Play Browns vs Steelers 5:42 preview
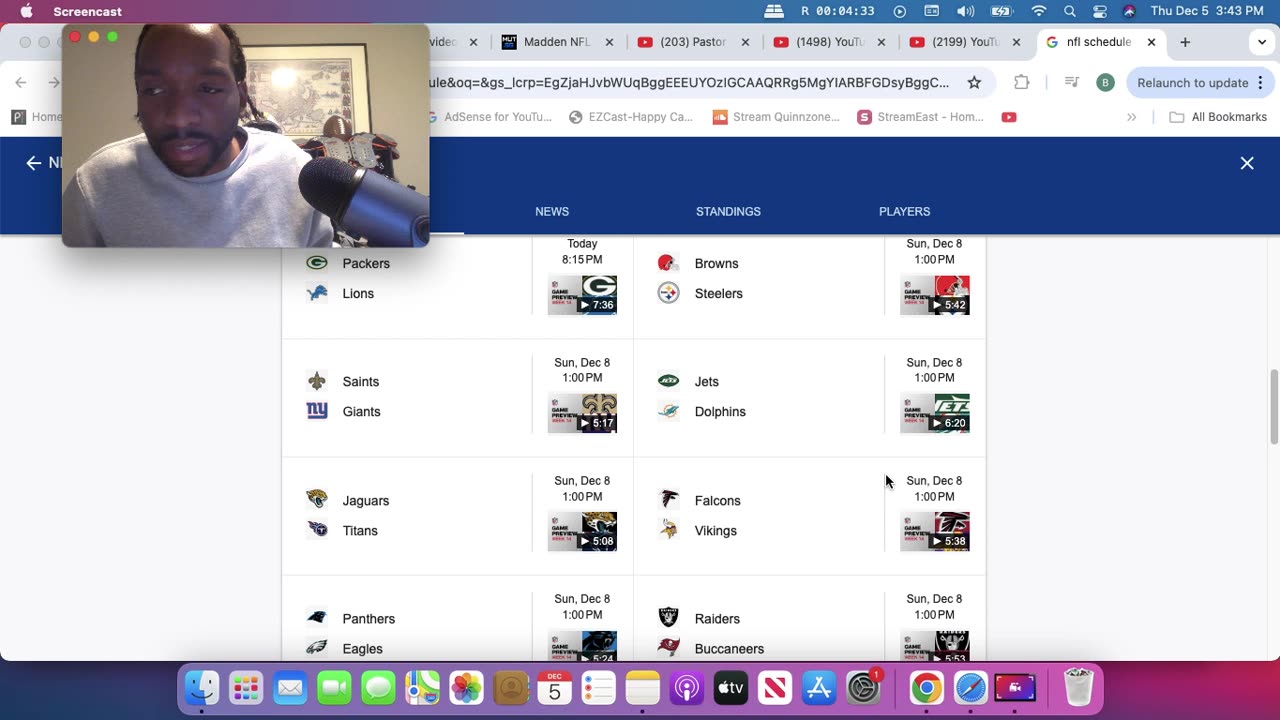Viewport: 1280px width, 720px height. pos(934,295)
